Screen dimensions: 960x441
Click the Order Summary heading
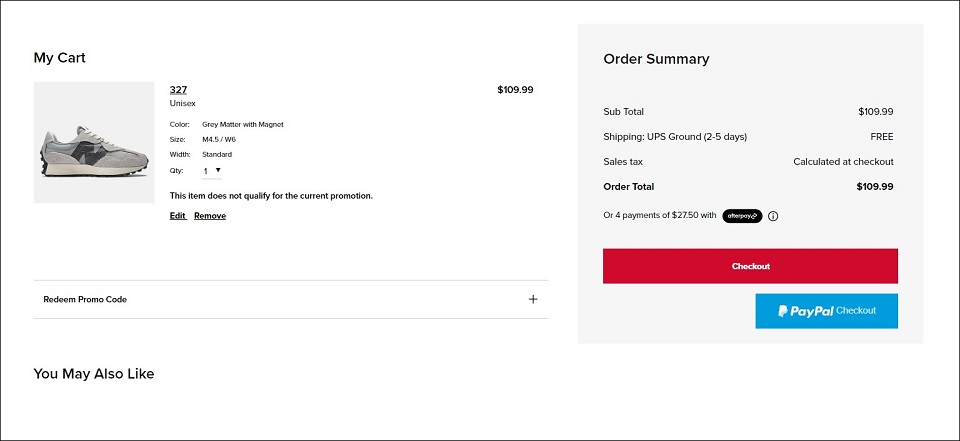click(x=656, y=59)
